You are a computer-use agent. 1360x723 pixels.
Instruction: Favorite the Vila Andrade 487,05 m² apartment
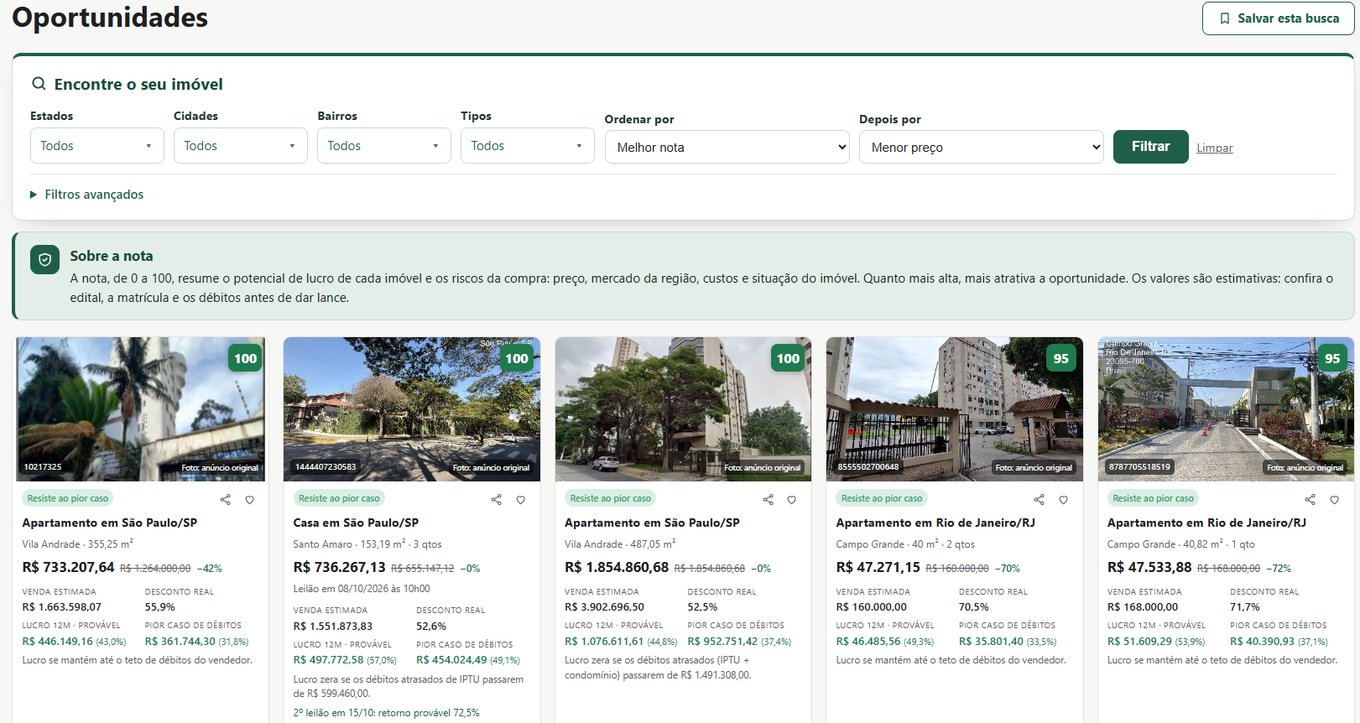coord(792,499)
